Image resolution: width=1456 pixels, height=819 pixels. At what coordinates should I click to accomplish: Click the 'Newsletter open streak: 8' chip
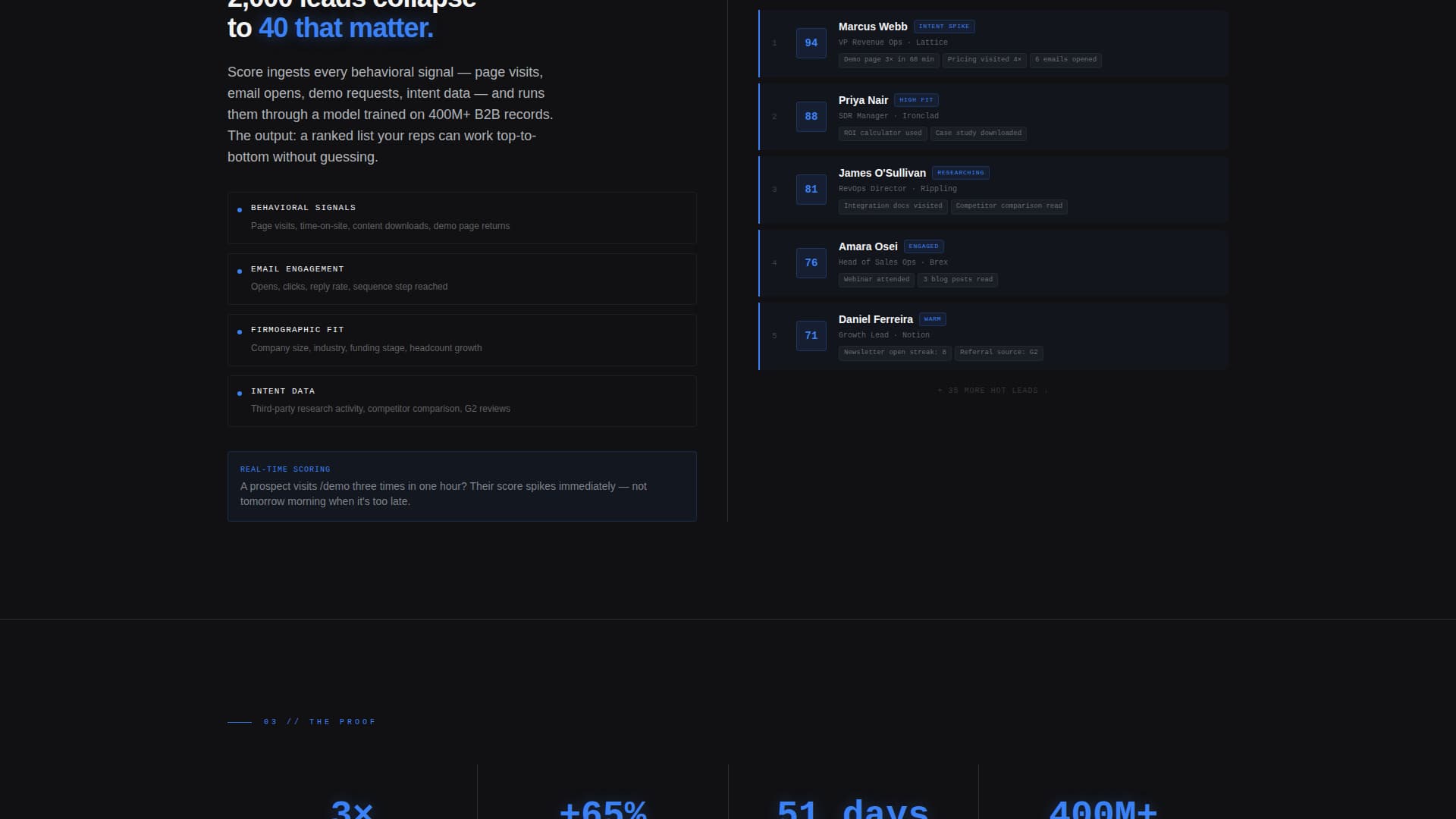click(895, 353)
